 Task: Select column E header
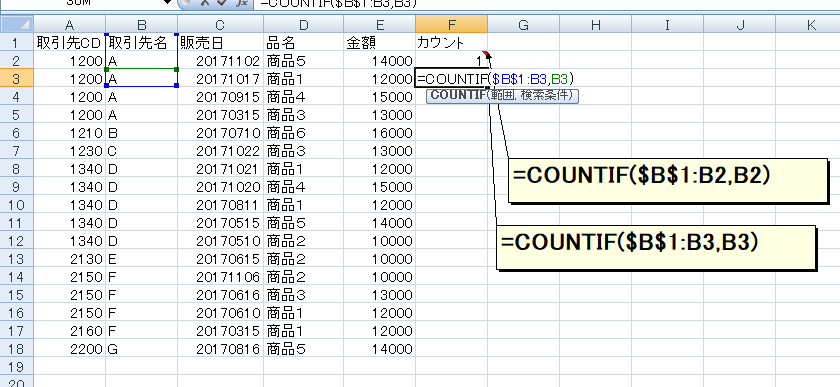(x=379, y=24)
